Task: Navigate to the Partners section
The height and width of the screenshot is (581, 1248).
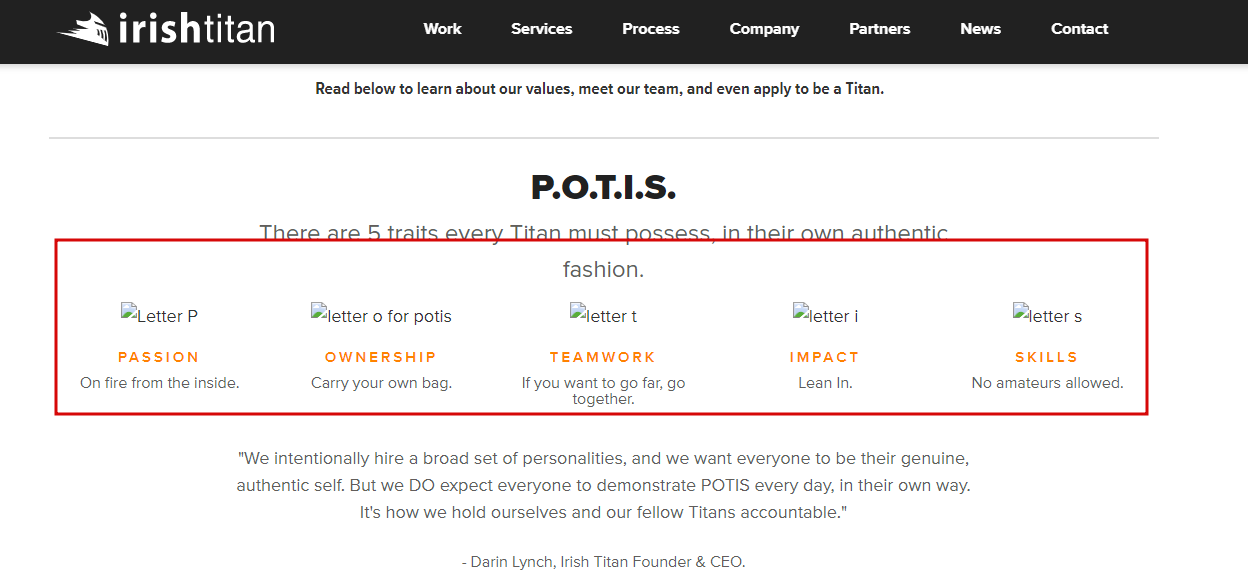Action: 879,29
